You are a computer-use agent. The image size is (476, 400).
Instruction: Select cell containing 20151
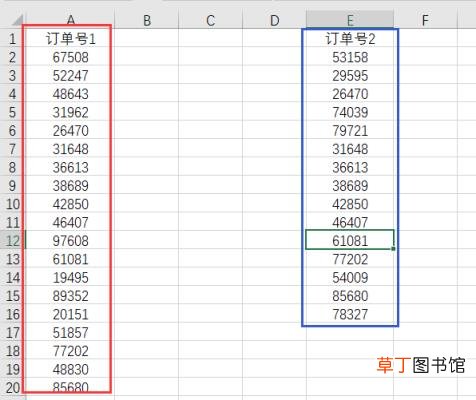click(70, 314)
